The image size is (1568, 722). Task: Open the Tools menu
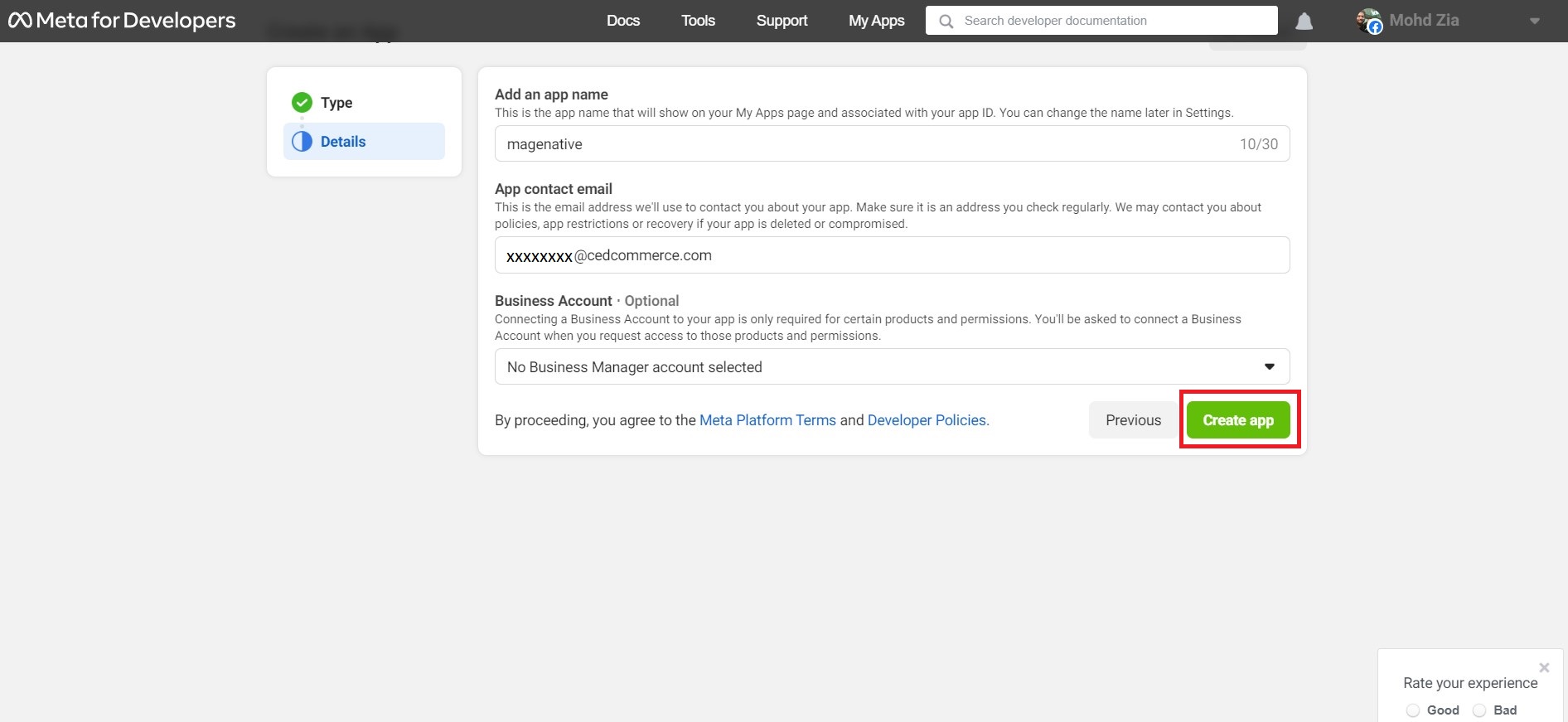[x=698, y=21]
